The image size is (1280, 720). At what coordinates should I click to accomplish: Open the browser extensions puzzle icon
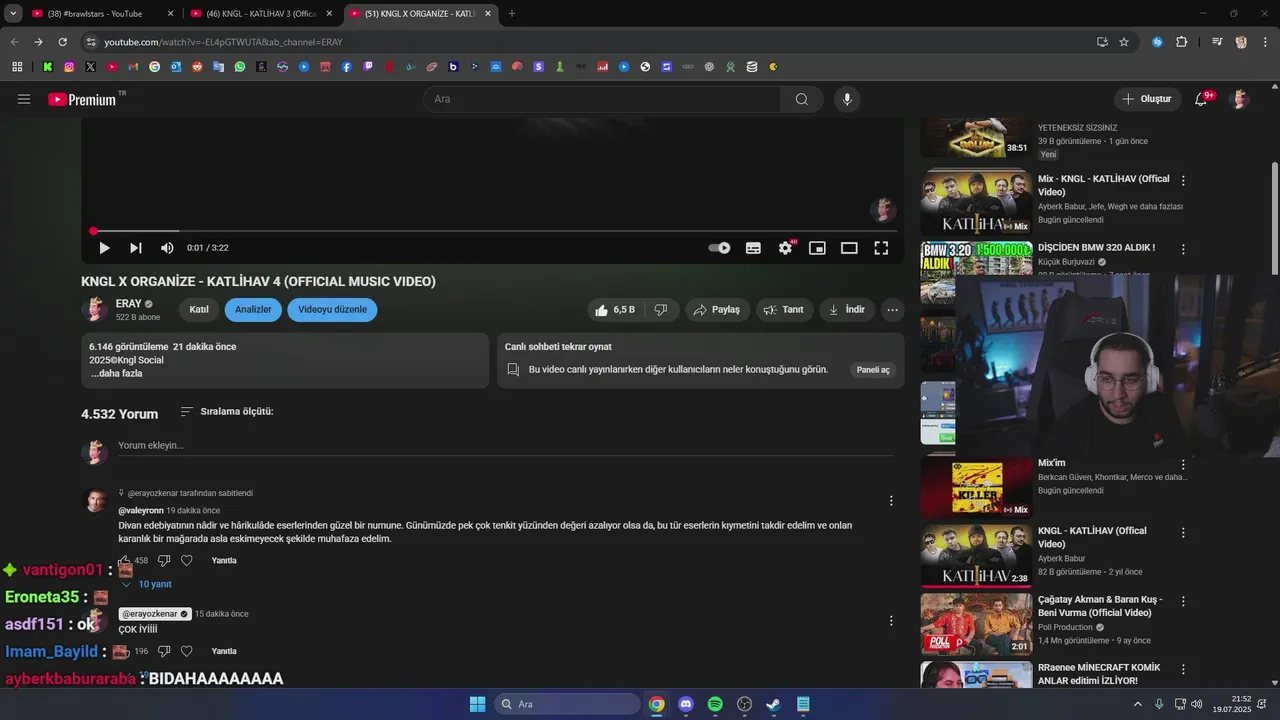coord(1182,42)
